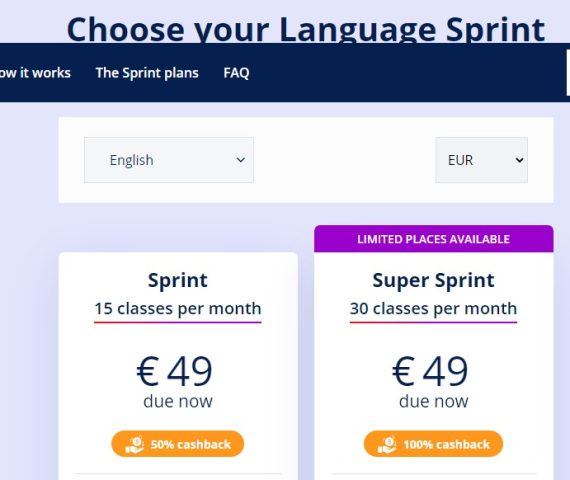Go to 'The Sprint plans' menu item
The height and width of the screenshot is (480, 570).
(147, 73)
